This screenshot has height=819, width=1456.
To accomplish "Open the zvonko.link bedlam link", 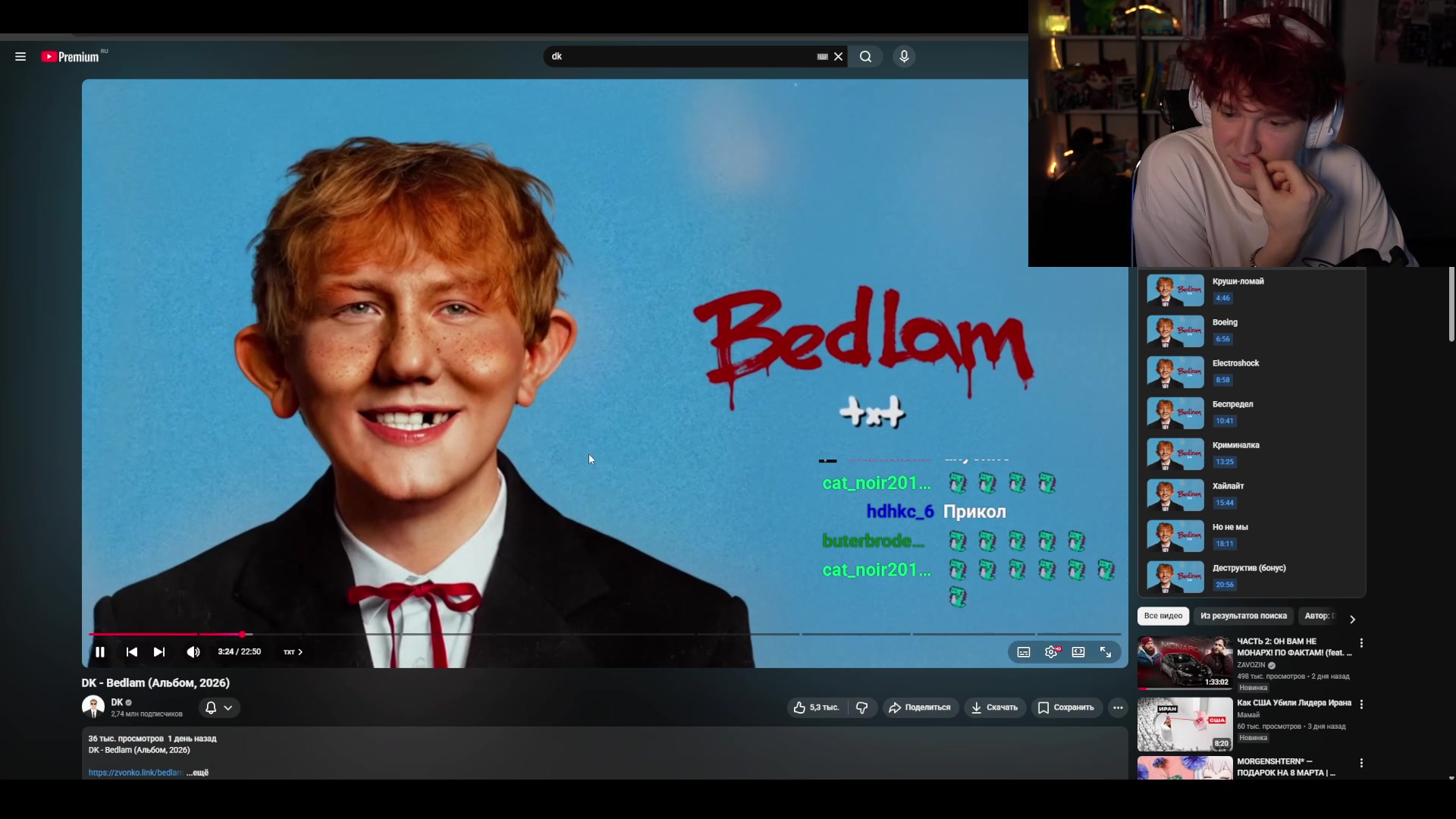I will click(x=135, y=773).
